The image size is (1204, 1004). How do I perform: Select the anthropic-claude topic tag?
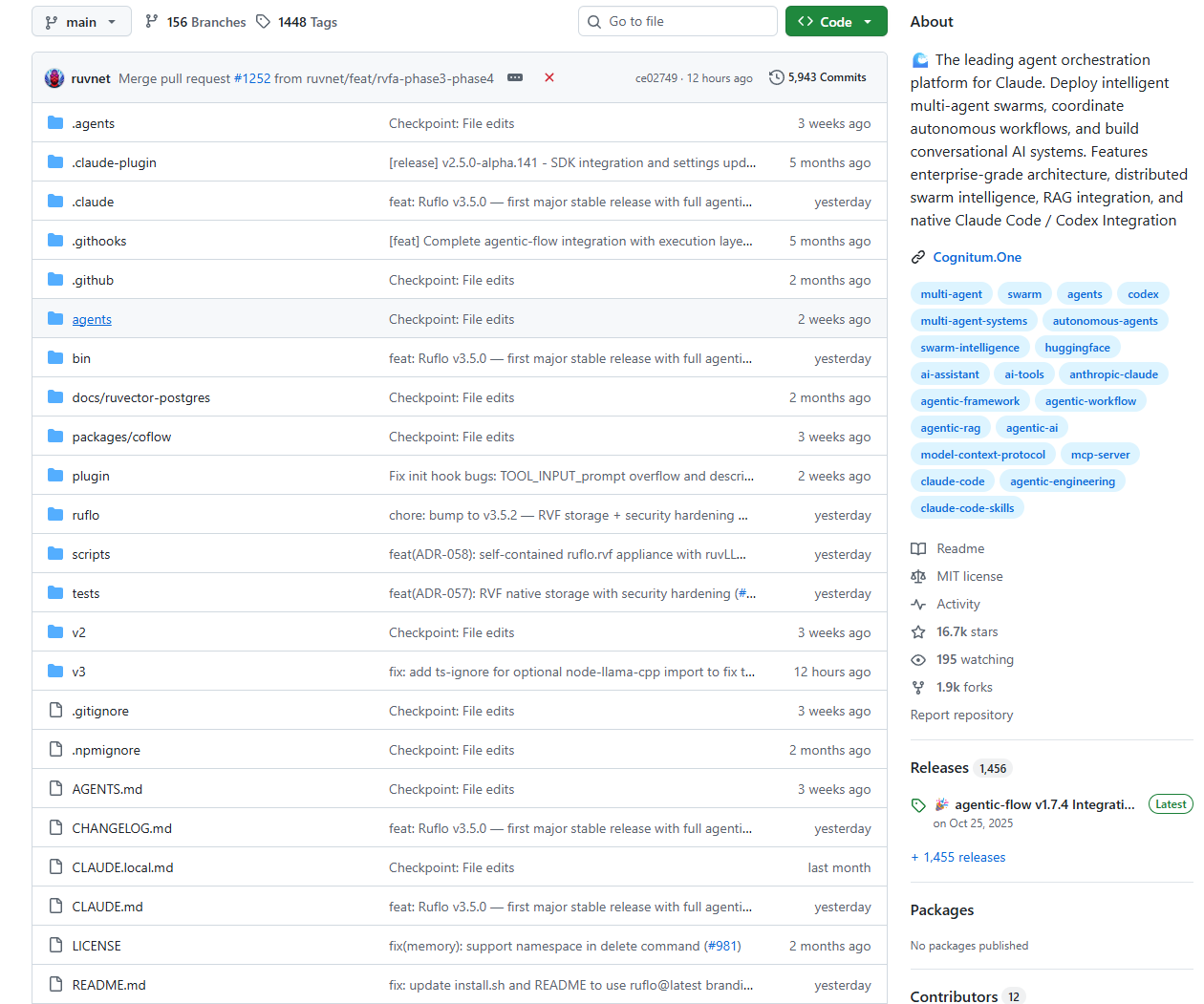coord(1113,374)
